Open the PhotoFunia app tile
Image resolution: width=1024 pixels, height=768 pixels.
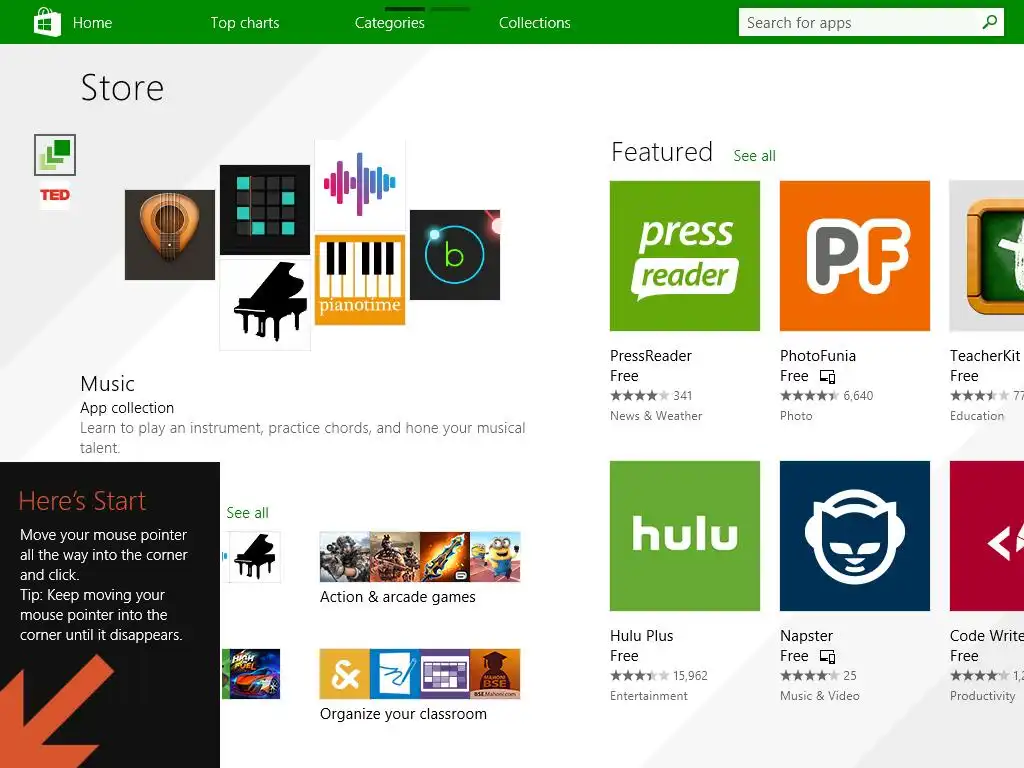[854, 256]
